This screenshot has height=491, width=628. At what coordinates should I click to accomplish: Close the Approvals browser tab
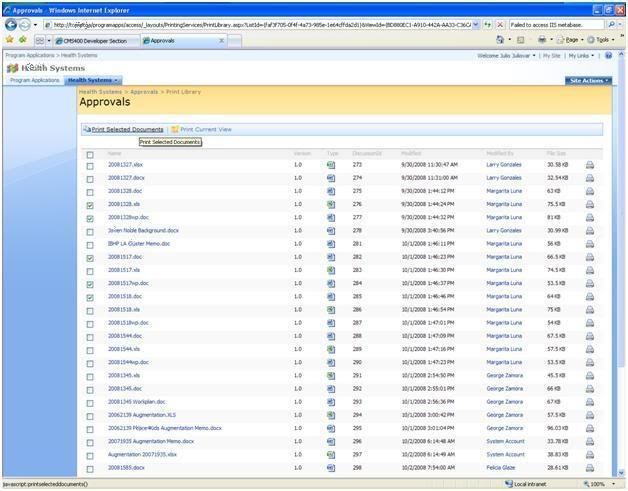pyautogui.click(x=221, y=41)
